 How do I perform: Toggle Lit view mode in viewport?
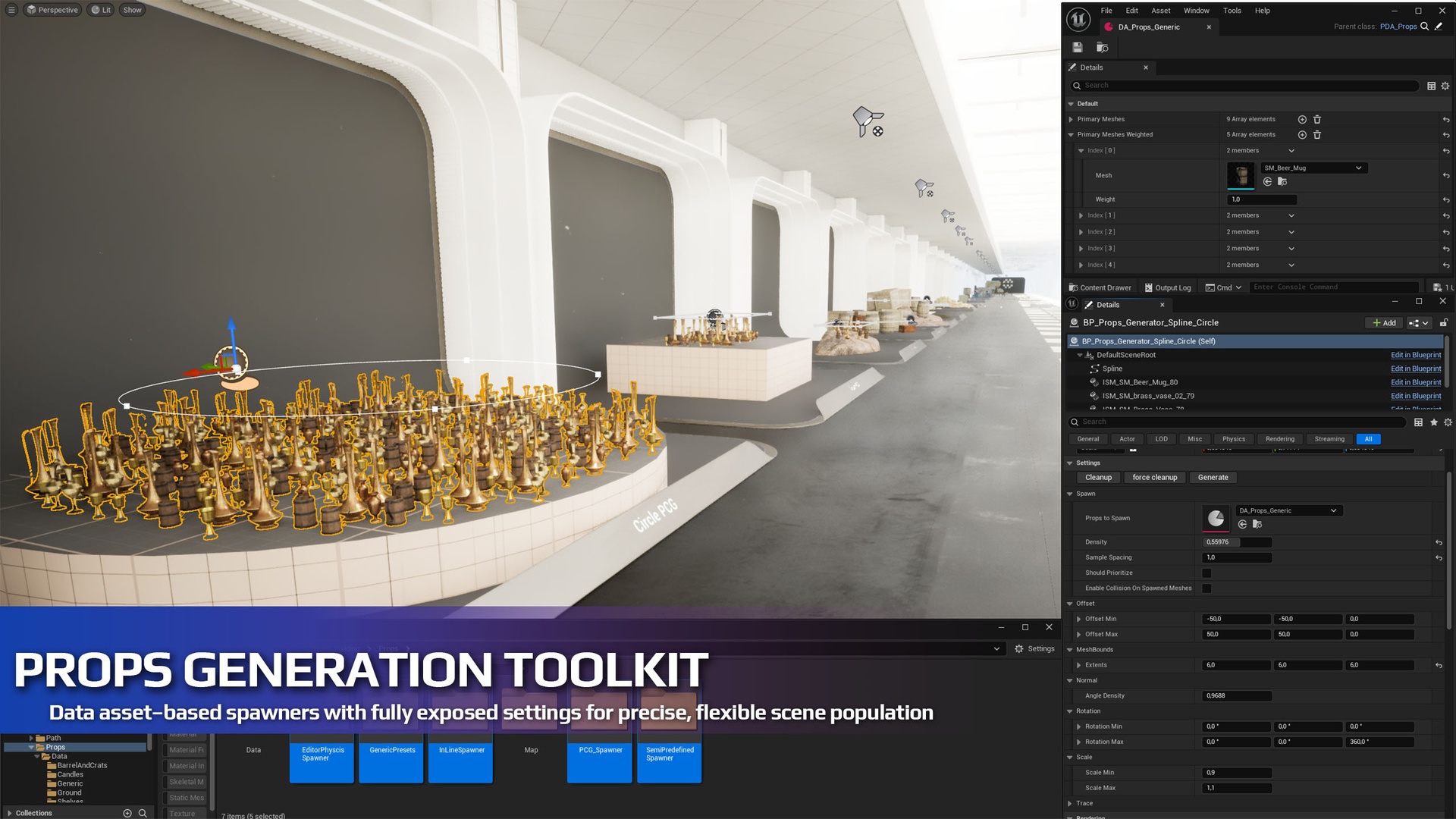pos(101,10)
